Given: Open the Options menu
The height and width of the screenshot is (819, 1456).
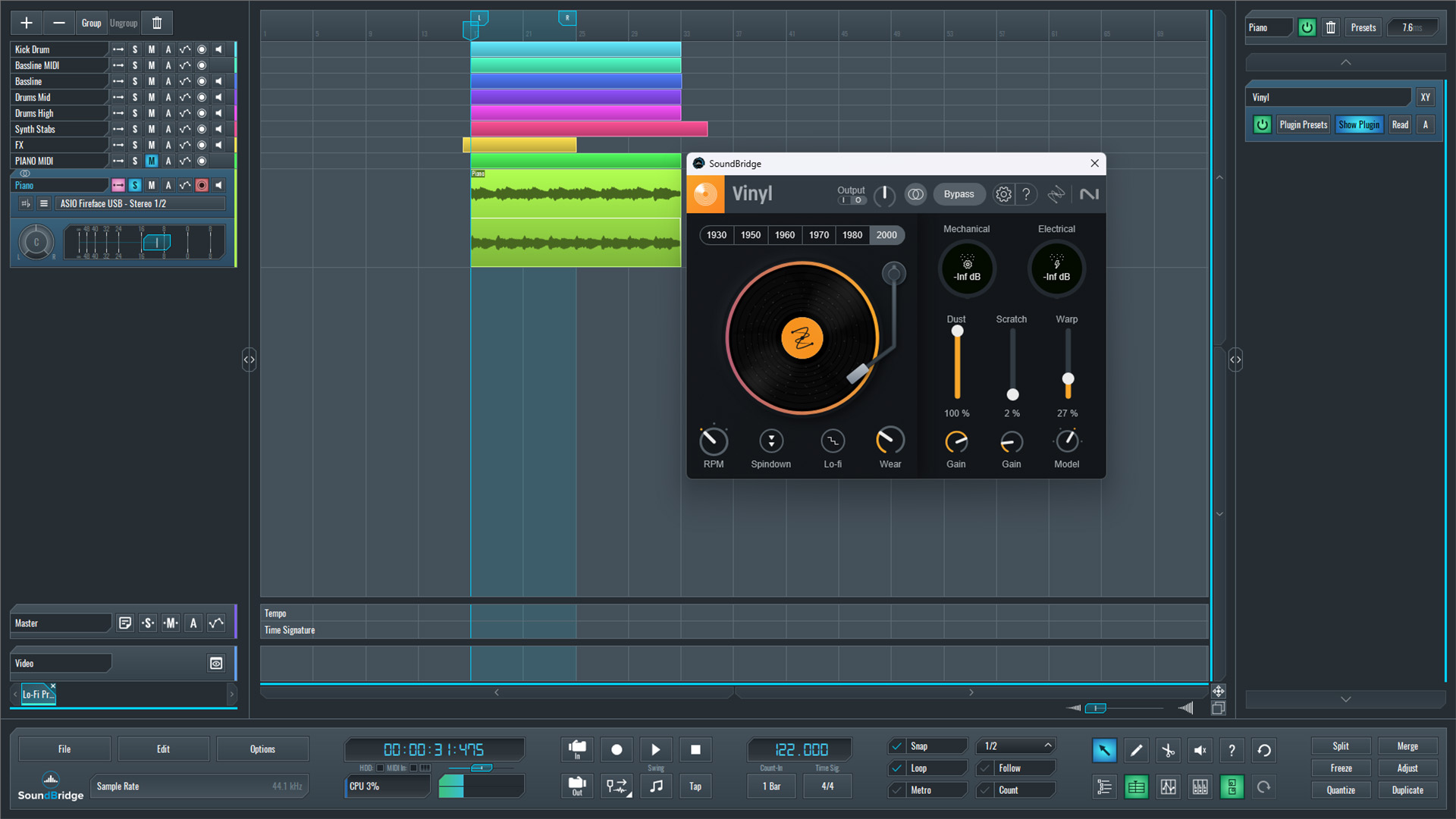Looking at the screenshot, I should pyautogui.click(x=262, y=749).
